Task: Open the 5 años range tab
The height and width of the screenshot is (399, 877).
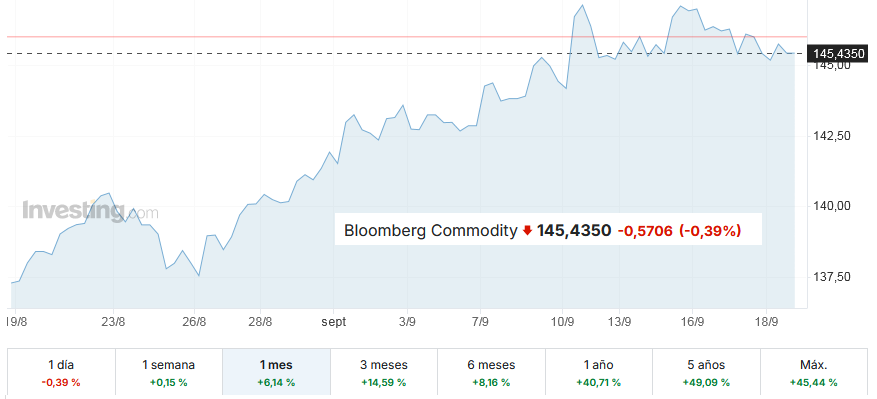Action: tap(706, 373)
